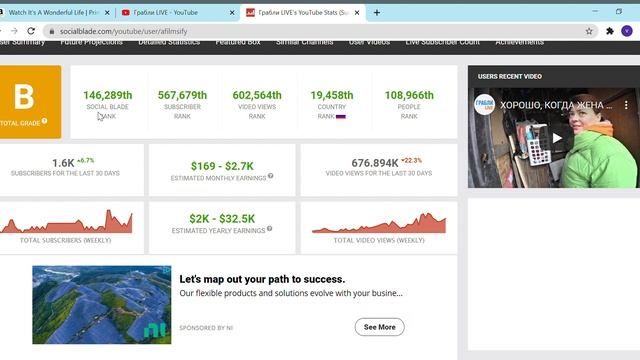Click the +6.7% subscriber change indicator
640x360 pixels.
point(86,160)
